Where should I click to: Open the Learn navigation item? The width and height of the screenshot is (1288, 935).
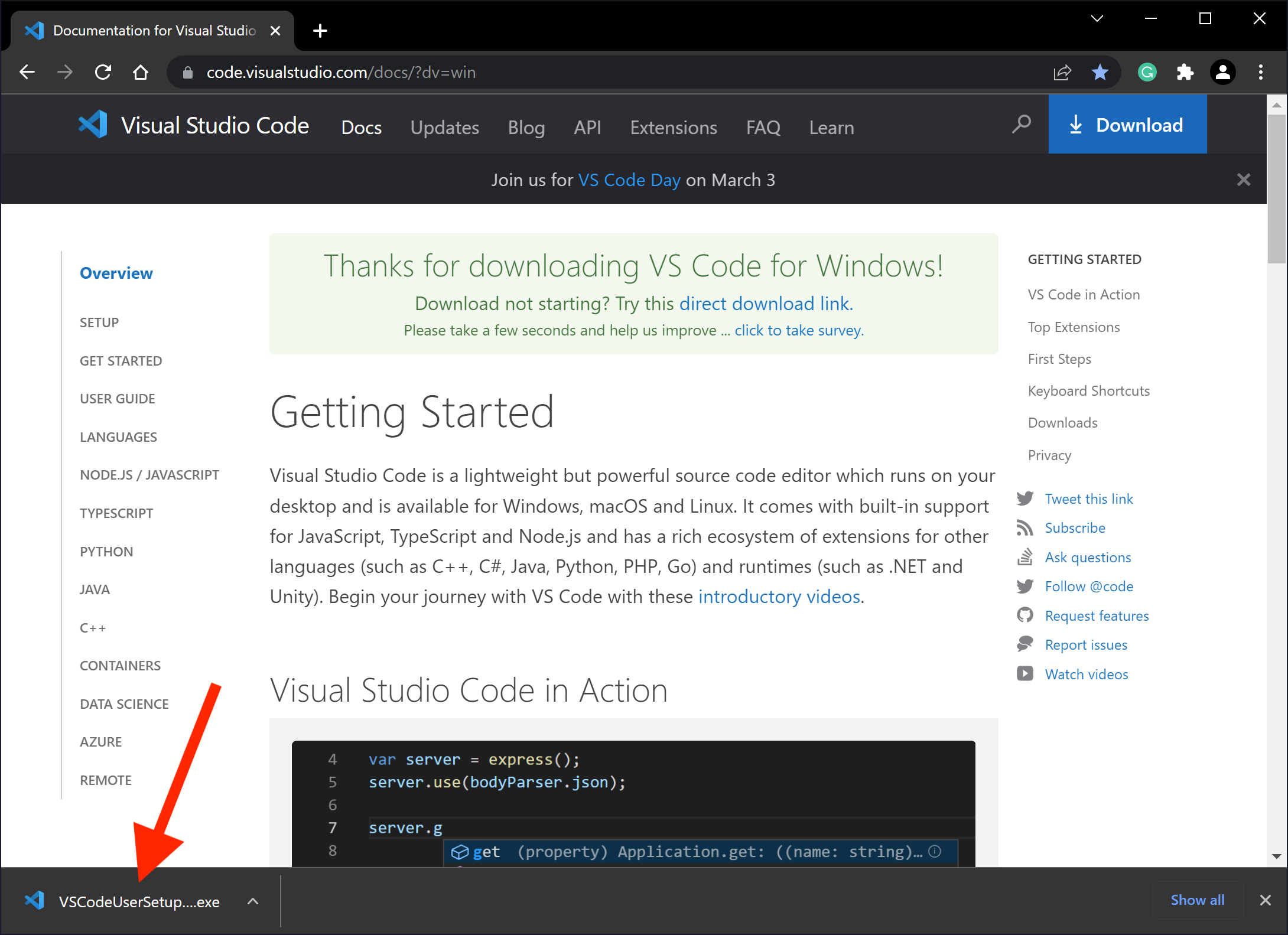point(831,128)
